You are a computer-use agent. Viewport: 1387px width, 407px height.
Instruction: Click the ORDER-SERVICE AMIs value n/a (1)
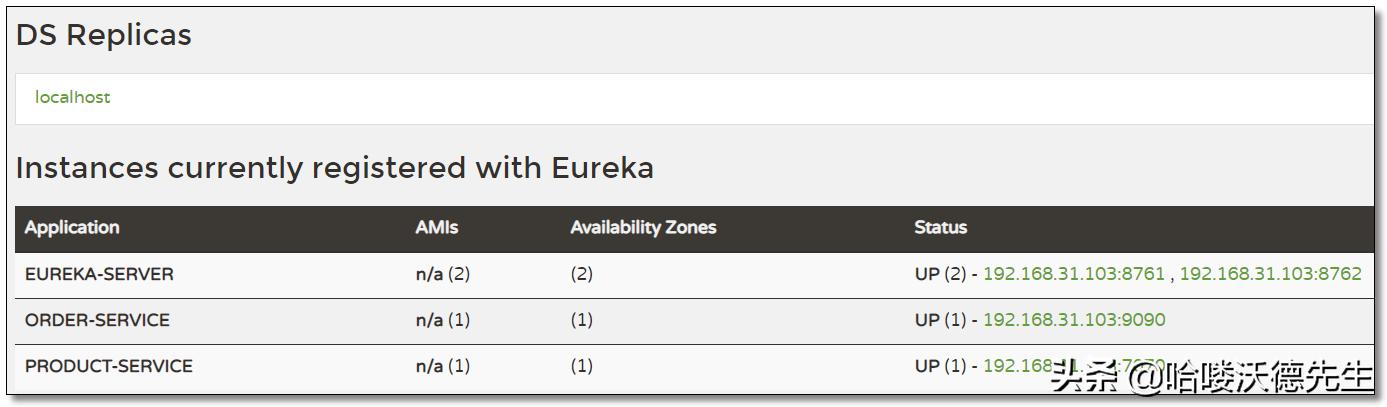pos(442,320)
